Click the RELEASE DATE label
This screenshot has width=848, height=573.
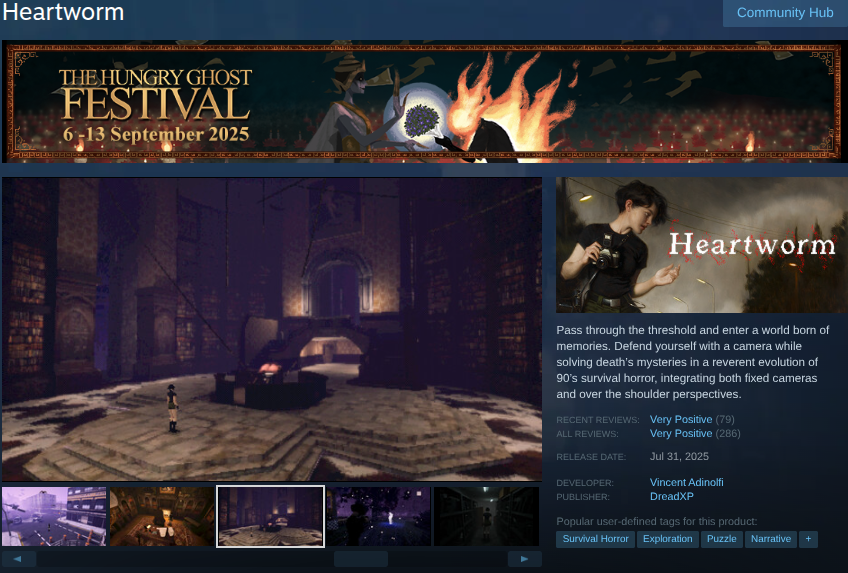[591, 457]
